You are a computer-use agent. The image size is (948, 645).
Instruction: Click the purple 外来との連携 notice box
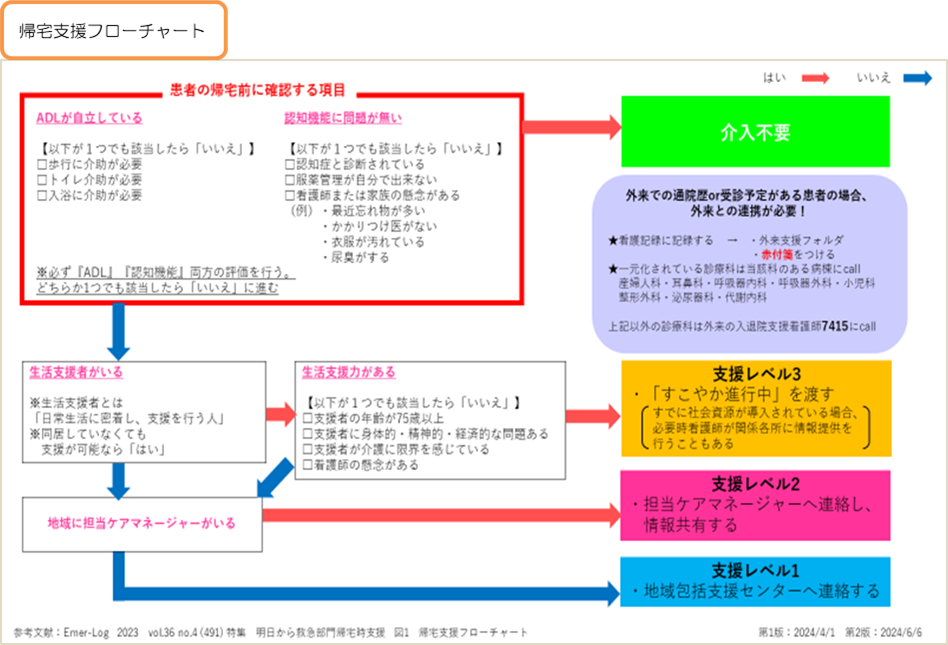[x=749, y=264]
